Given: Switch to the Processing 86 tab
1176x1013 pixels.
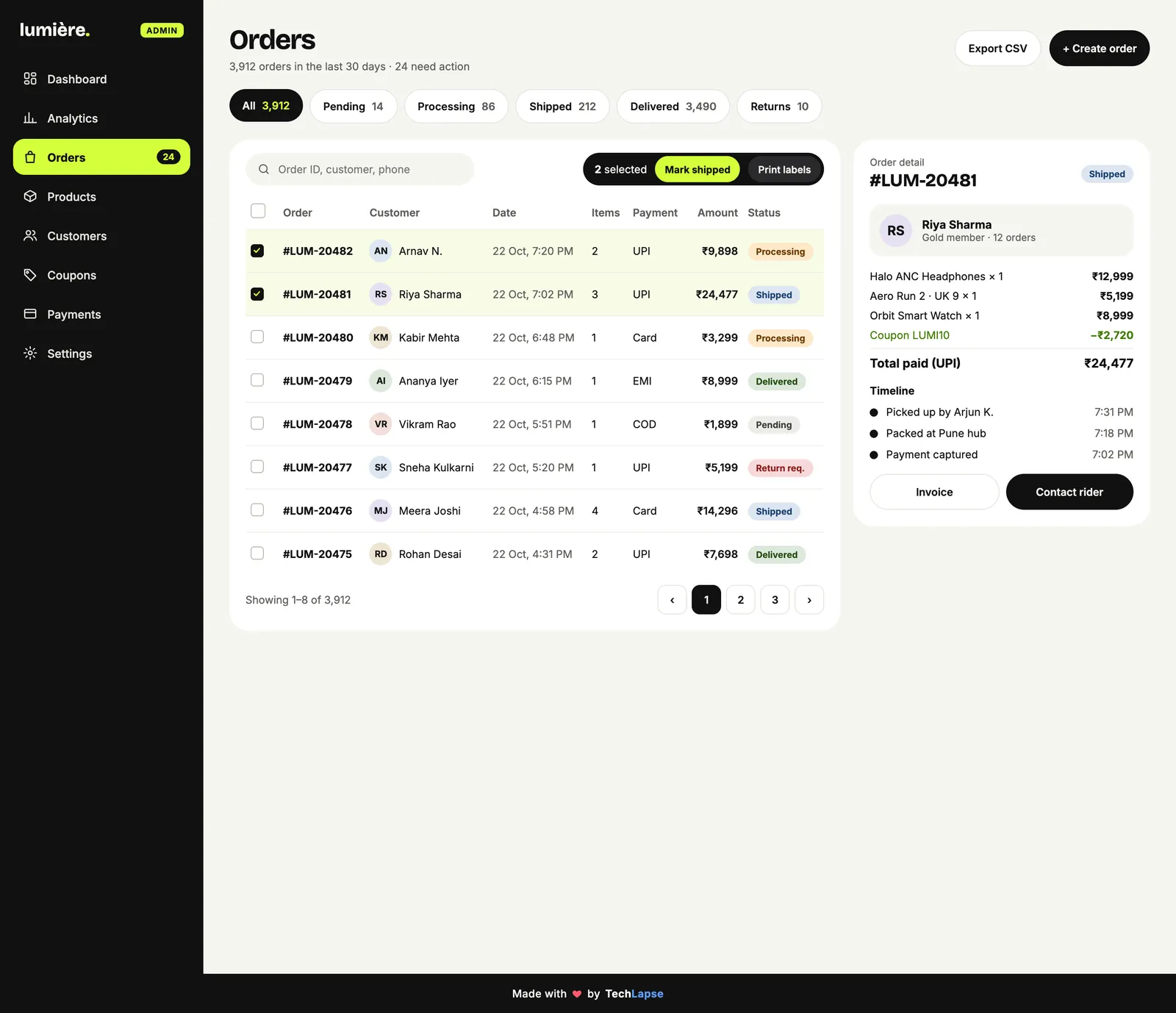Looking at the screenshot, I should click(x=456, y=106).
